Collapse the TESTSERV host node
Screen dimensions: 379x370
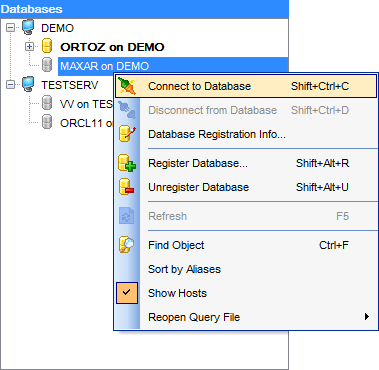click(11, 85)
